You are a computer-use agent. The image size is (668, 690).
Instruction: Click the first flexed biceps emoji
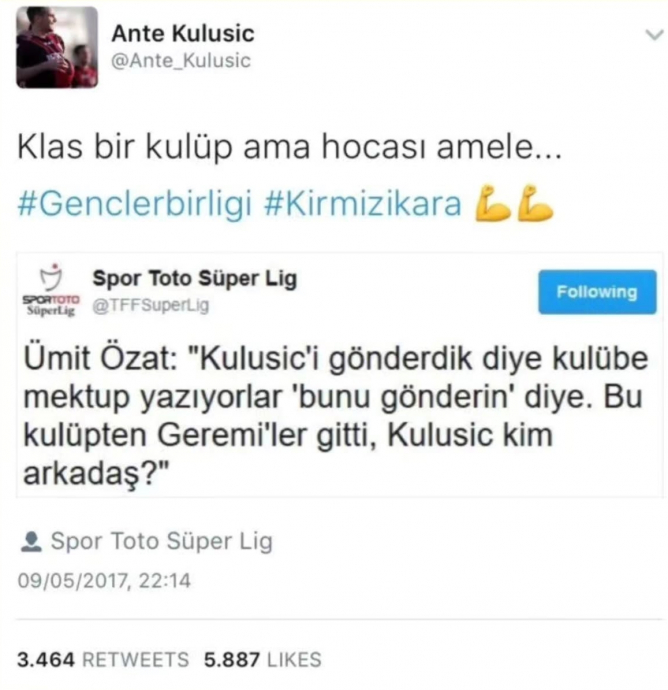(x=492, y=203)
